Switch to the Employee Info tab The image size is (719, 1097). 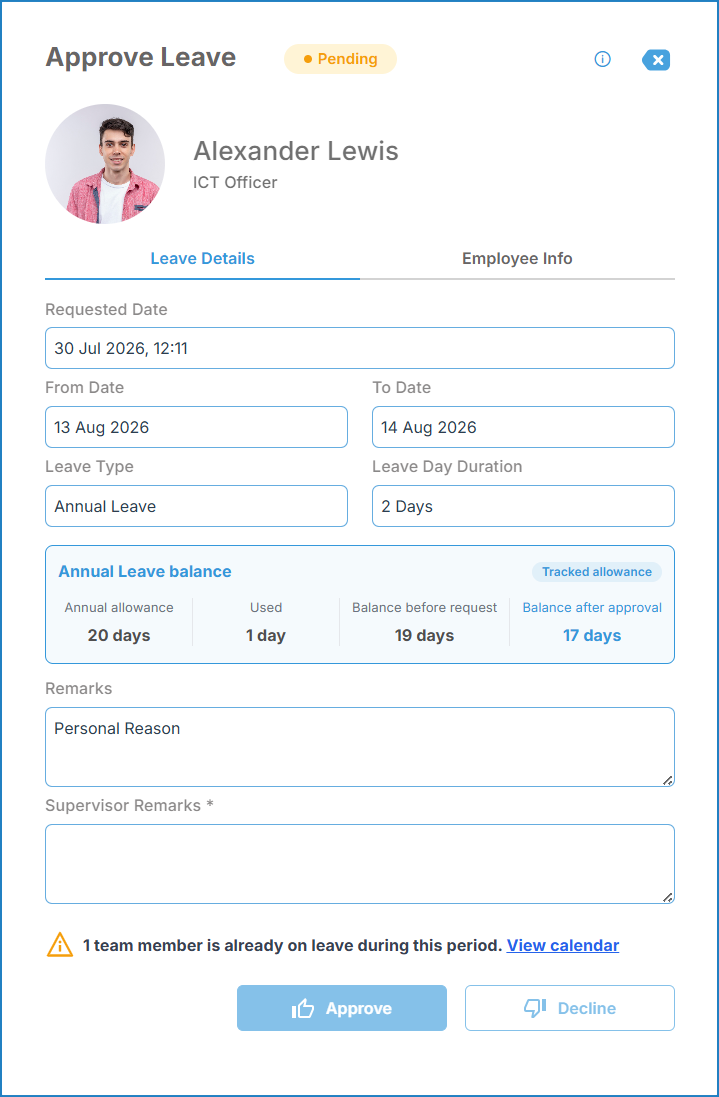click(517, 259)
